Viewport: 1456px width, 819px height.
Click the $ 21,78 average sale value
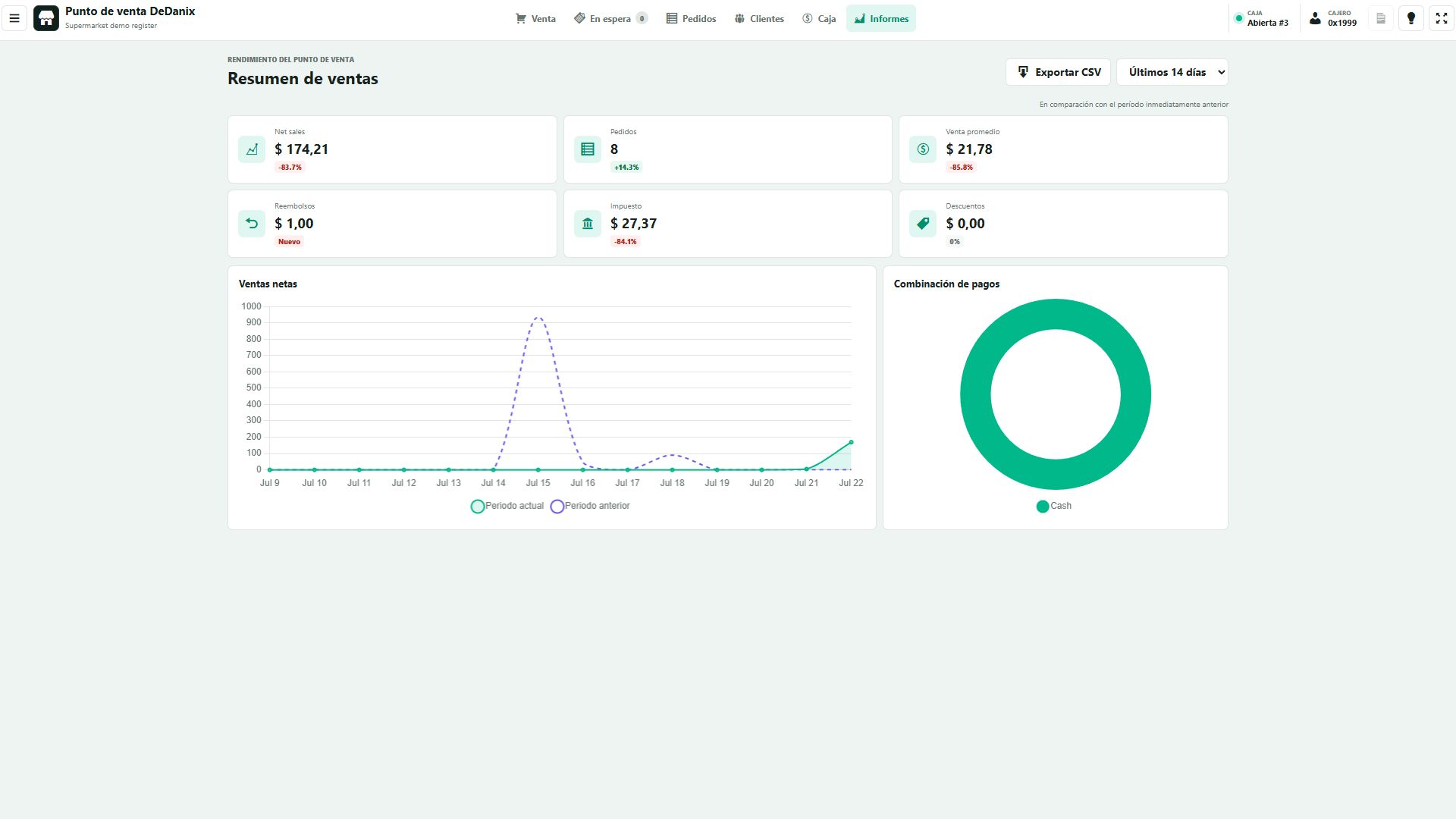(969, 149)
